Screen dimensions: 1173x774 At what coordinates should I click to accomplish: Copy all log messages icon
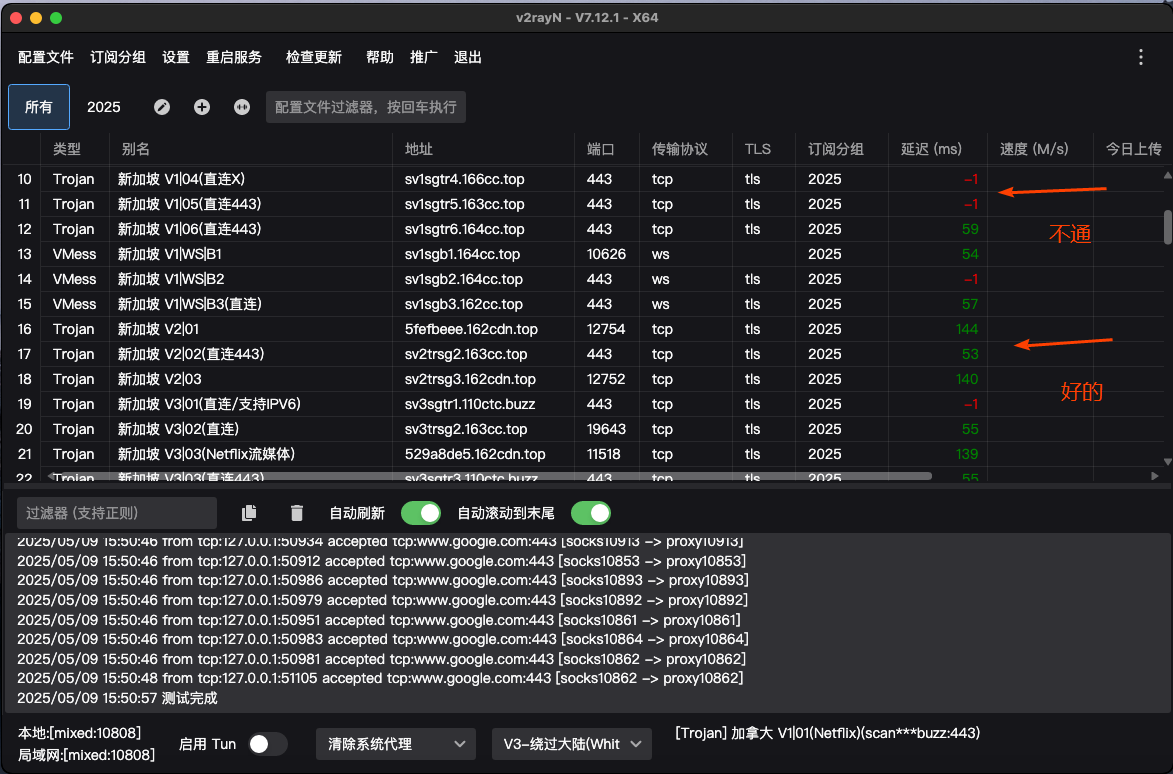pyautogui.click(x=249, y=513)
